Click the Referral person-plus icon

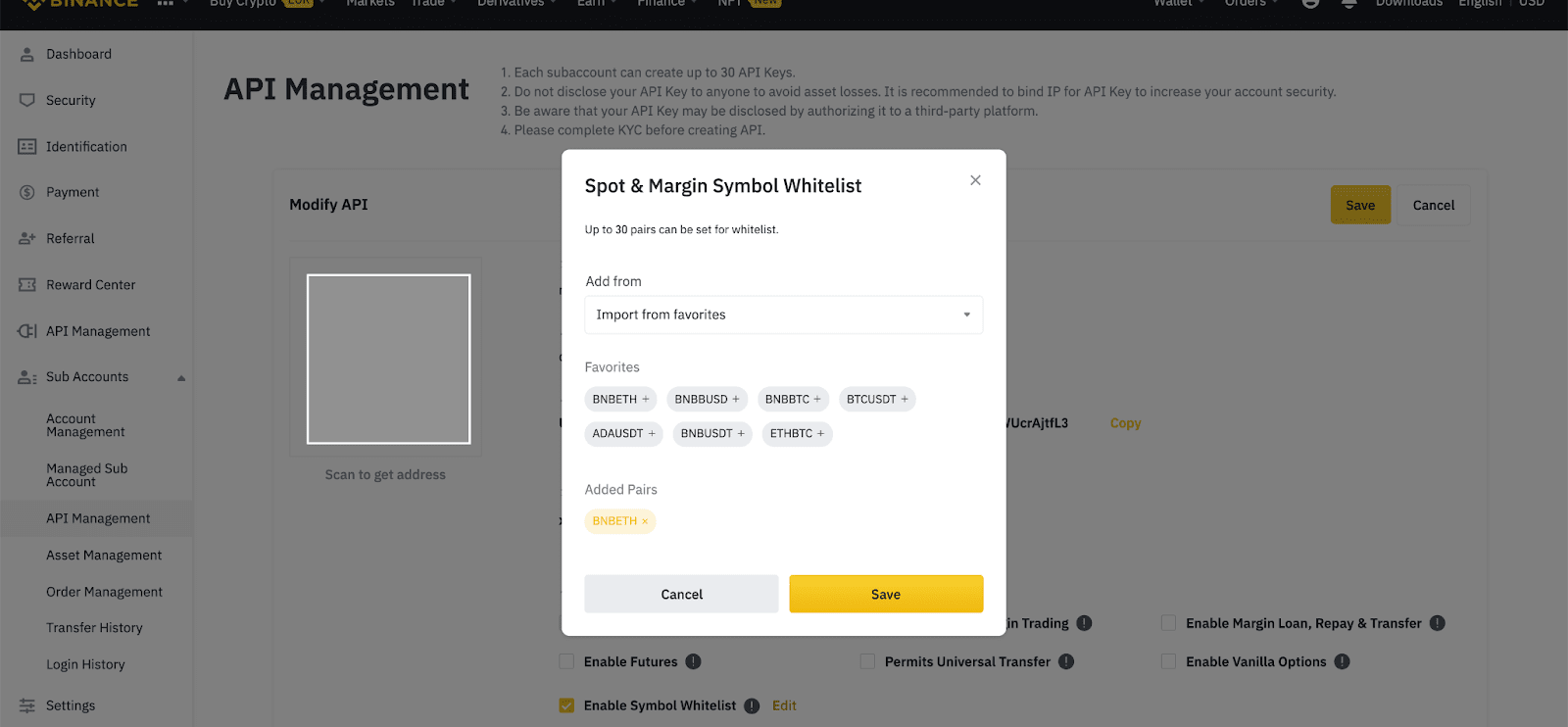(x=27, y=238)
